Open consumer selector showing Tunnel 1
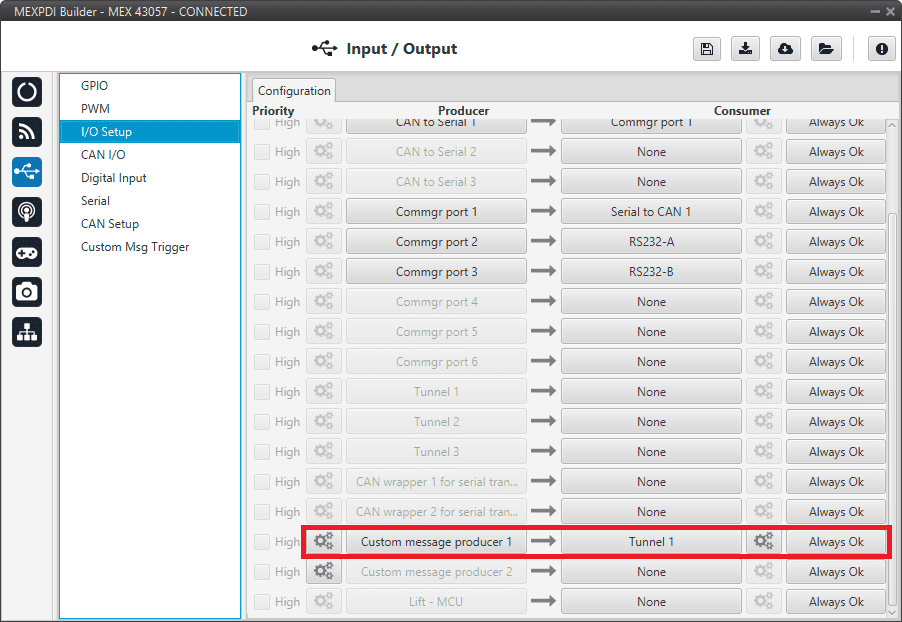902x622 pixels. (651, 541)
